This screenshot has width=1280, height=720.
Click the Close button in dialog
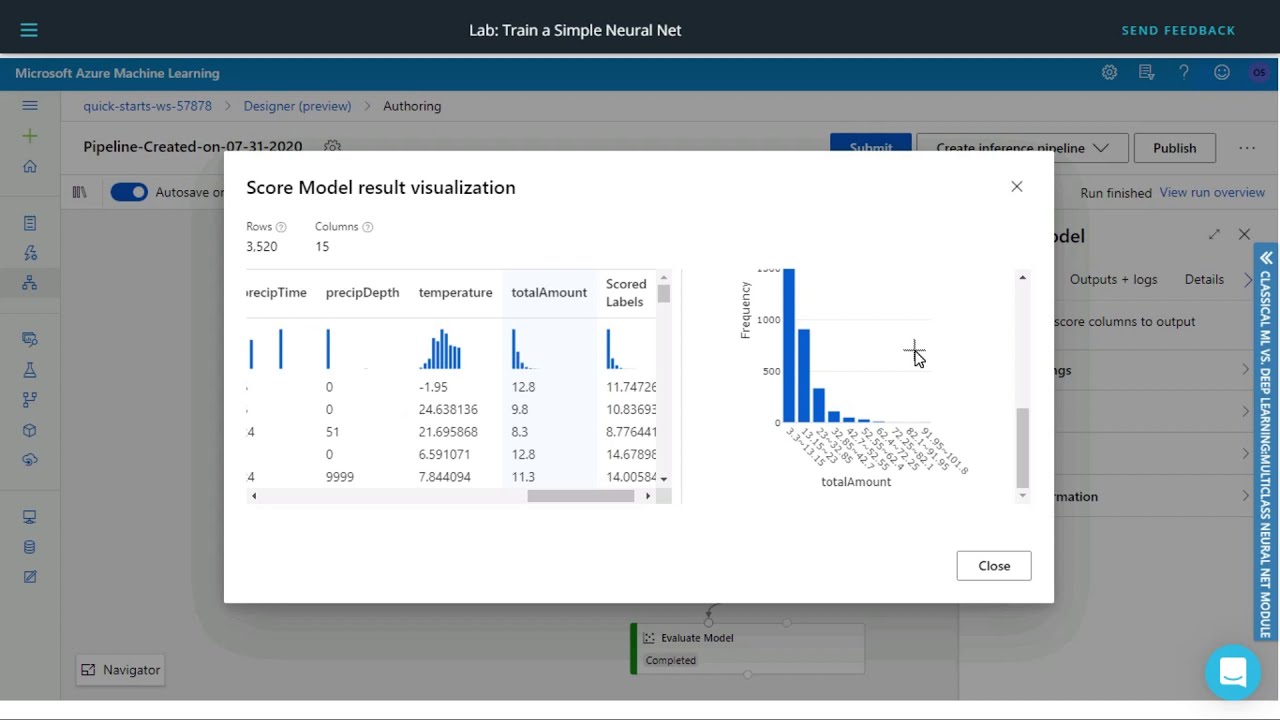994,566
